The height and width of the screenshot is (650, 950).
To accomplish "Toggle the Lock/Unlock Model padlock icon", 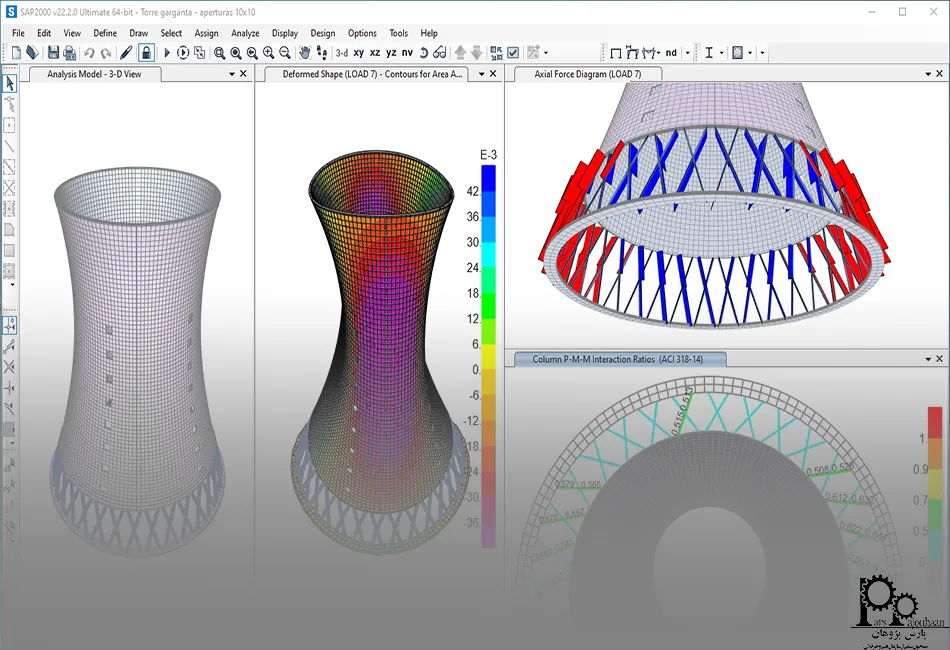I will coord(146,52).
